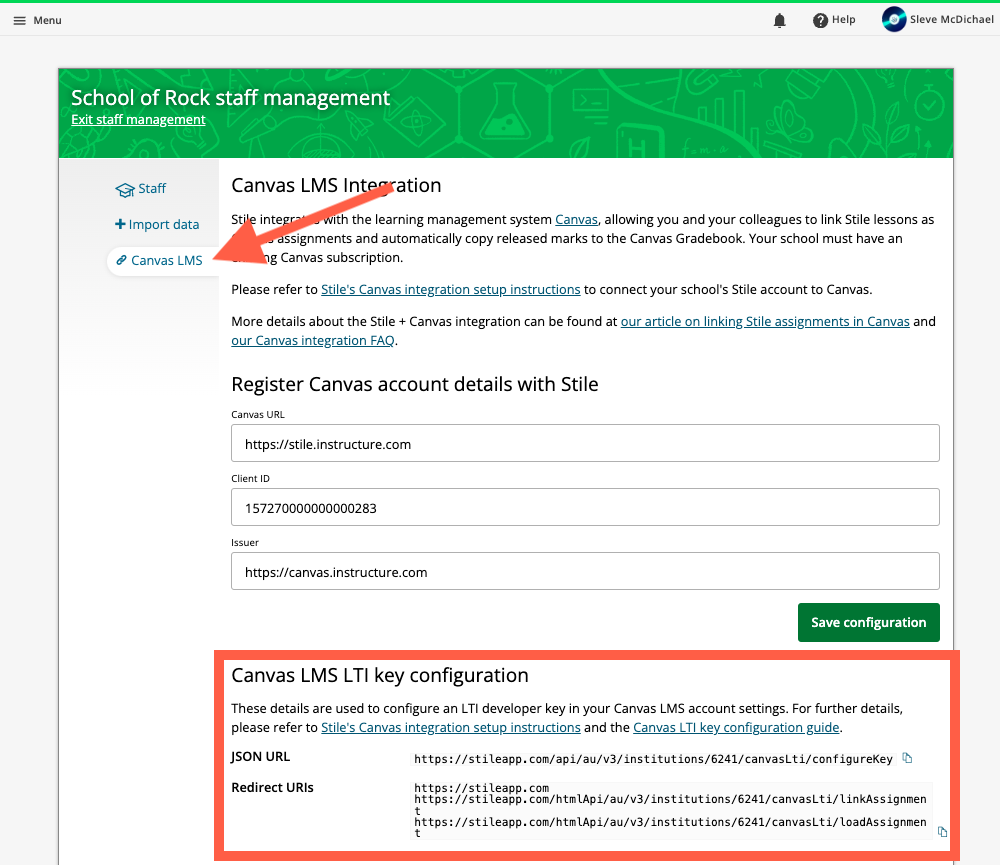The image size is (1000, 865).
Task: Click the Help question mark icon
Action: (820, 20)
